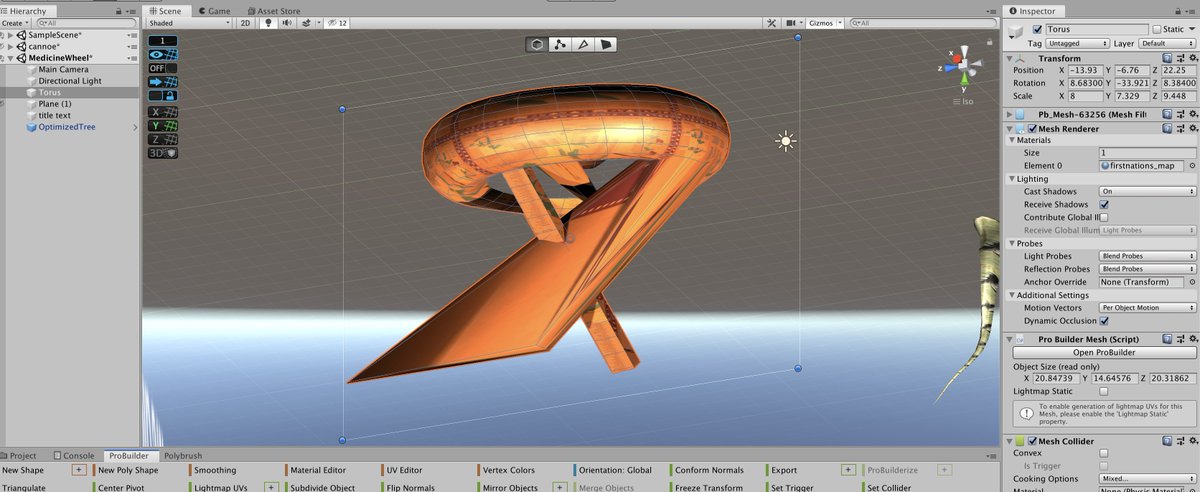
Task: Click hidden objects eye count icon
Action: tap(336, 22)
